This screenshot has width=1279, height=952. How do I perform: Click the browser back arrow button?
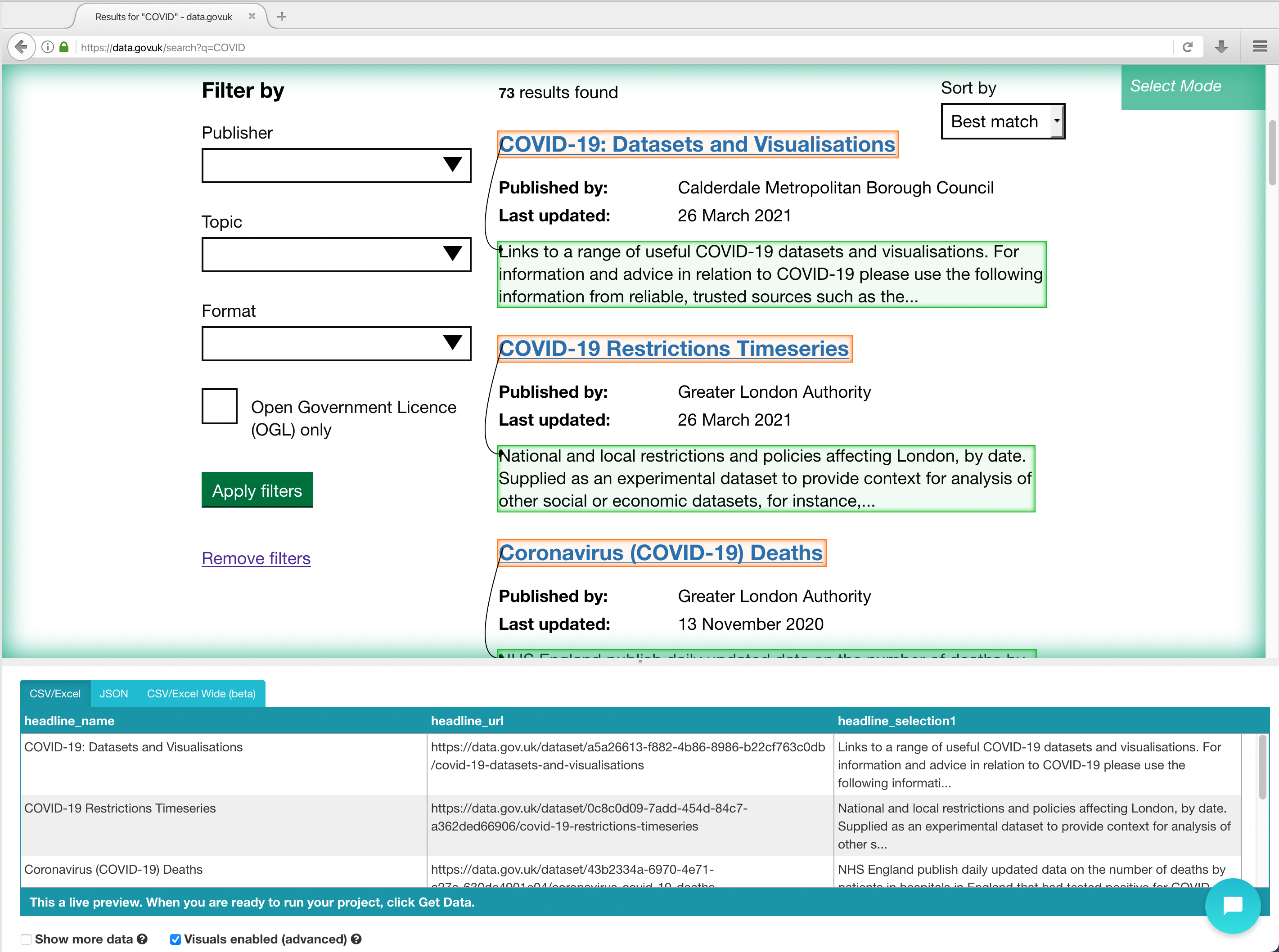[x=21, y=47]
